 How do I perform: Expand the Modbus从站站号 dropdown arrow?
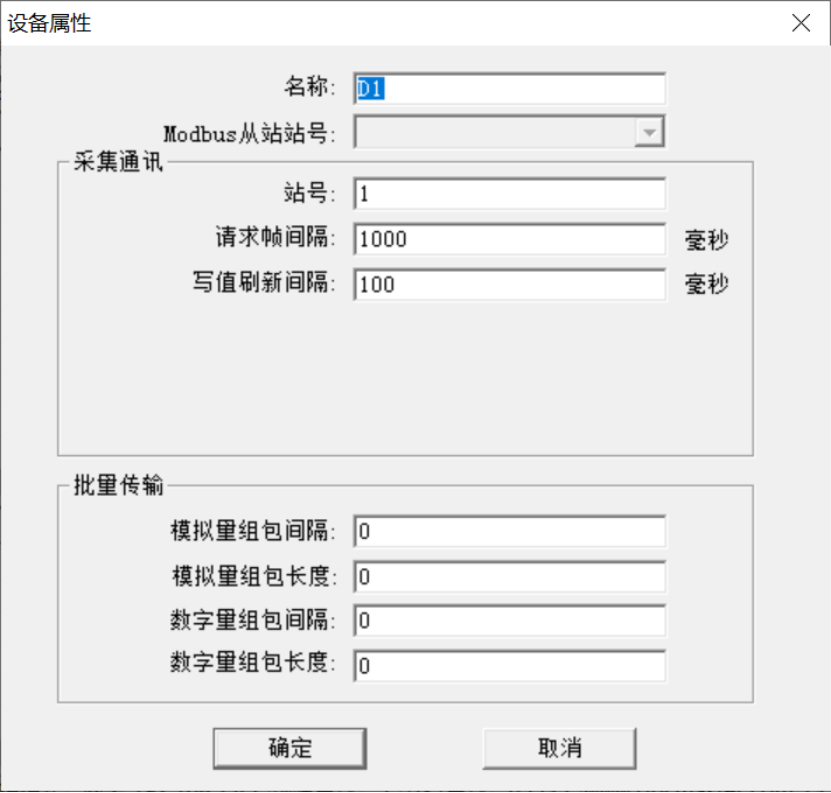(x=649, y=132)
